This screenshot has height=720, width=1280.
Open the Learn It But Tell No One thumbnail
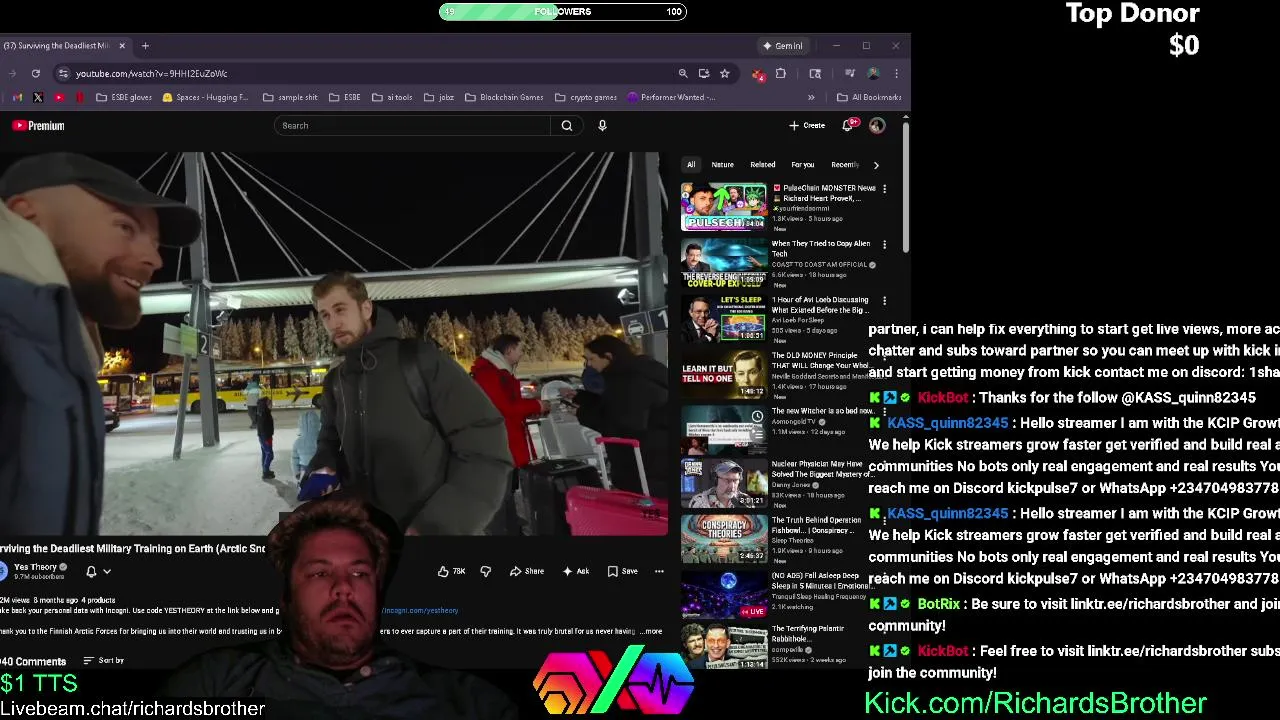[x=724, y=375]
